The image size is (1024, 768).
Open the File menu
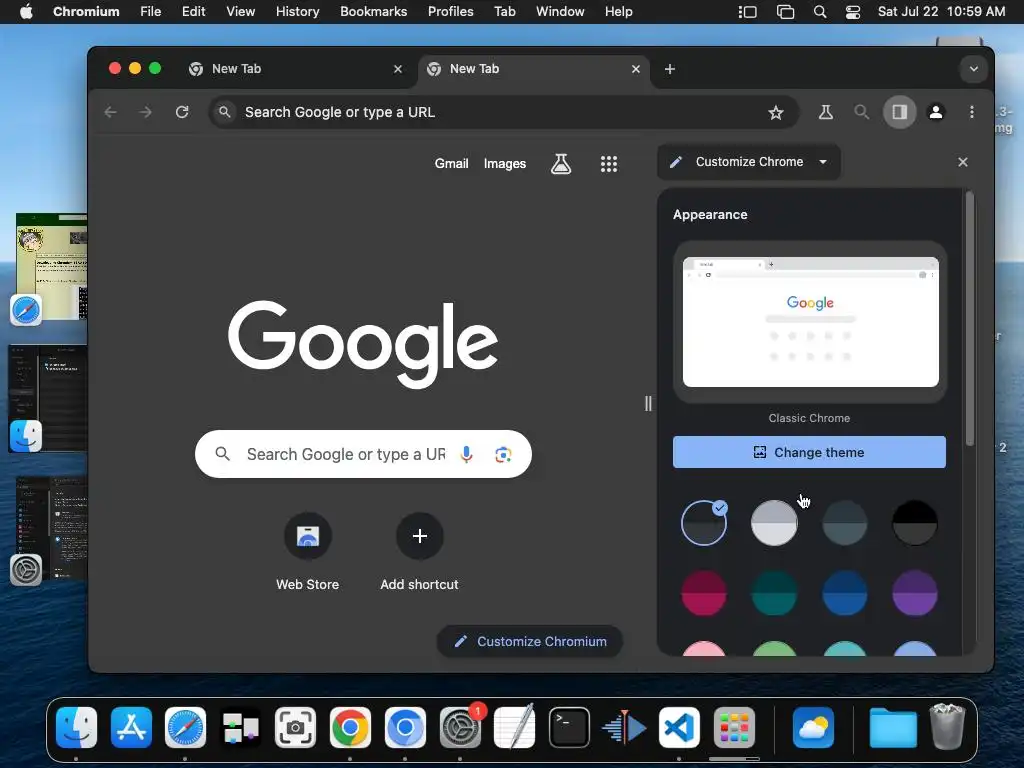coord(150,12)
